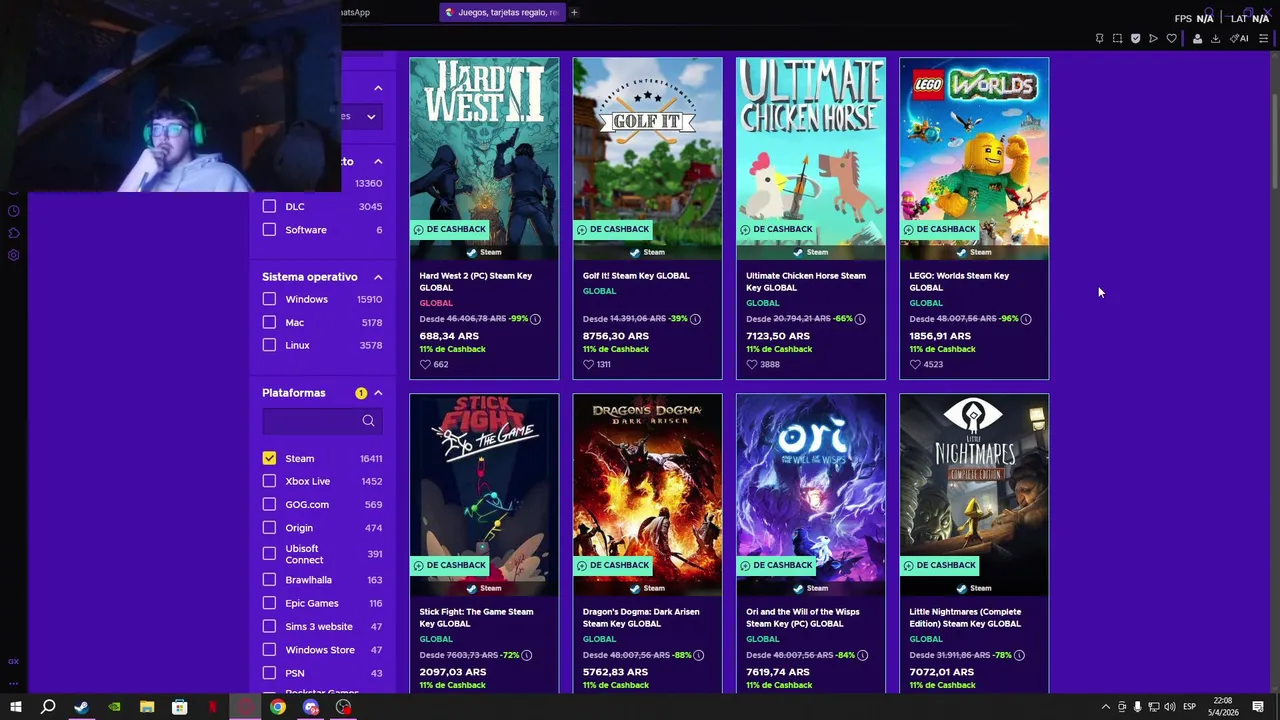Click wishlist heart on Golf It!
The height and width of the screenshot is (720, 1280).
[589, 364]
